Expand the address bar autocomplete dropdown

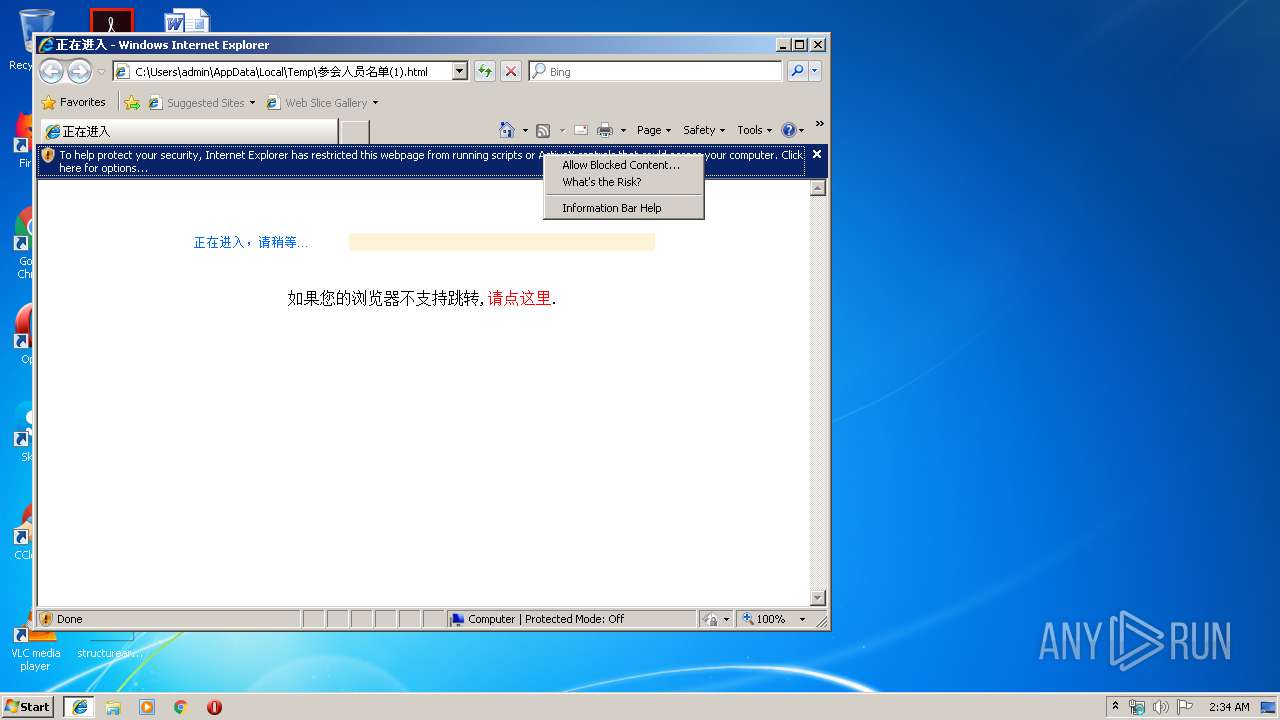460,72
